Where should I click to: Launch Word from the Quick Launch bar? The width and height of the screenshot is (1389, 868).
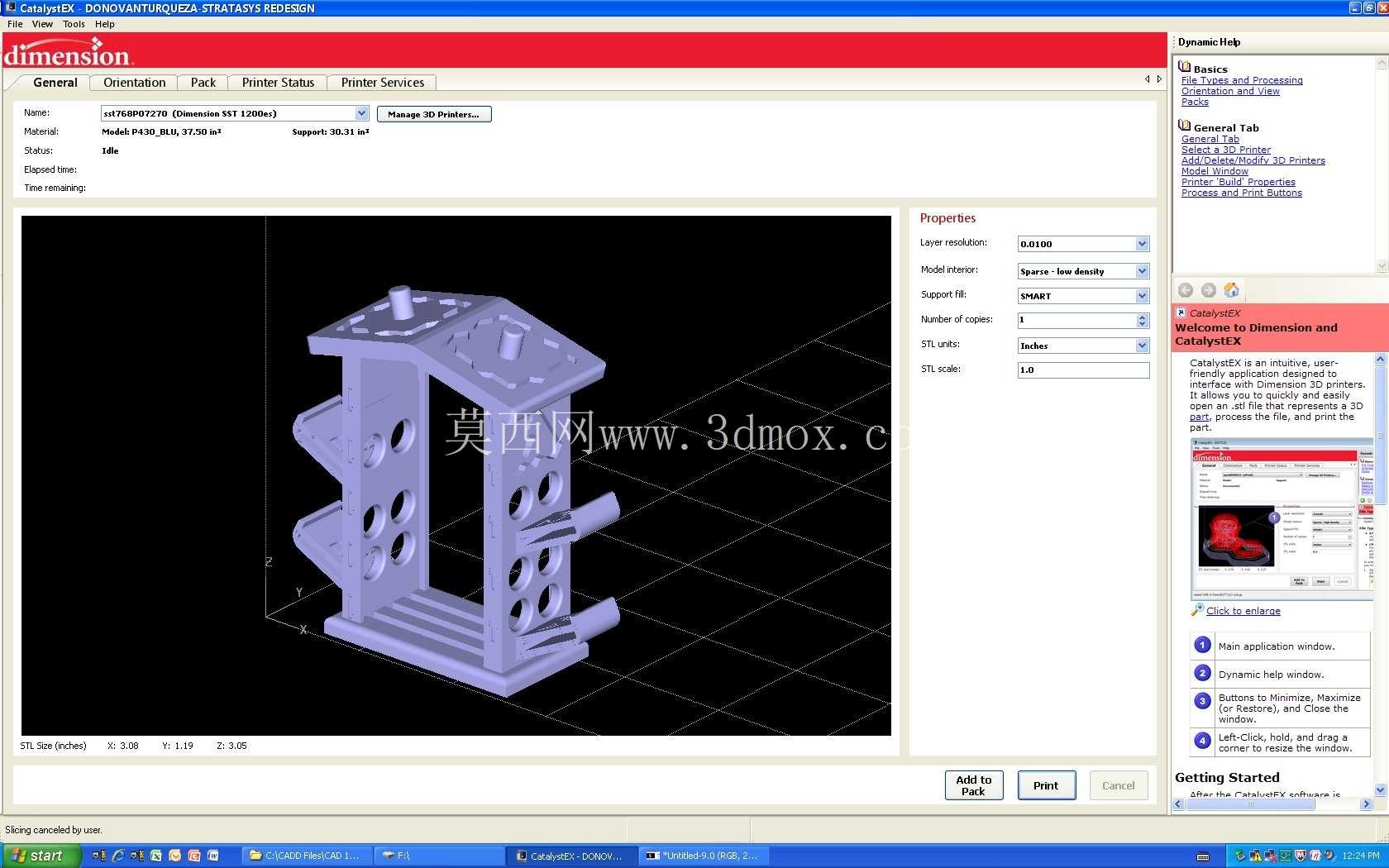212,856
